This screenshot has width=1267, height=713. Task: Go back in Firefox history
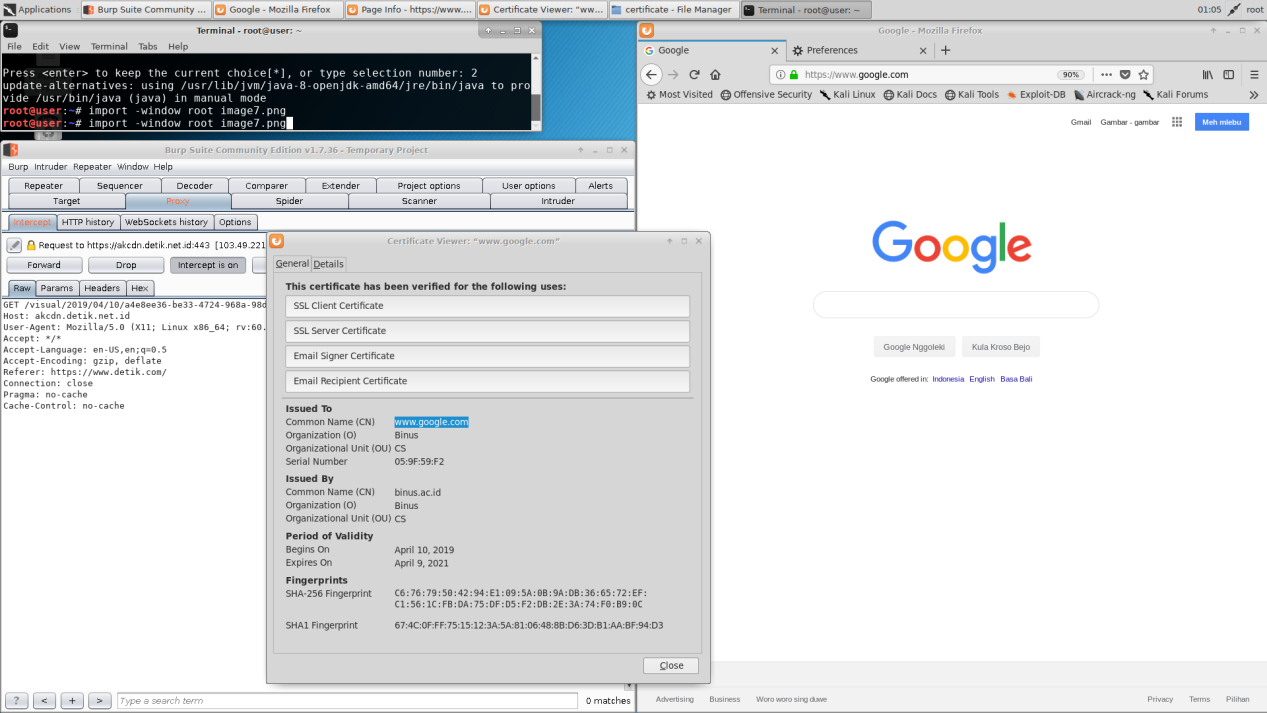pos(651,74)
